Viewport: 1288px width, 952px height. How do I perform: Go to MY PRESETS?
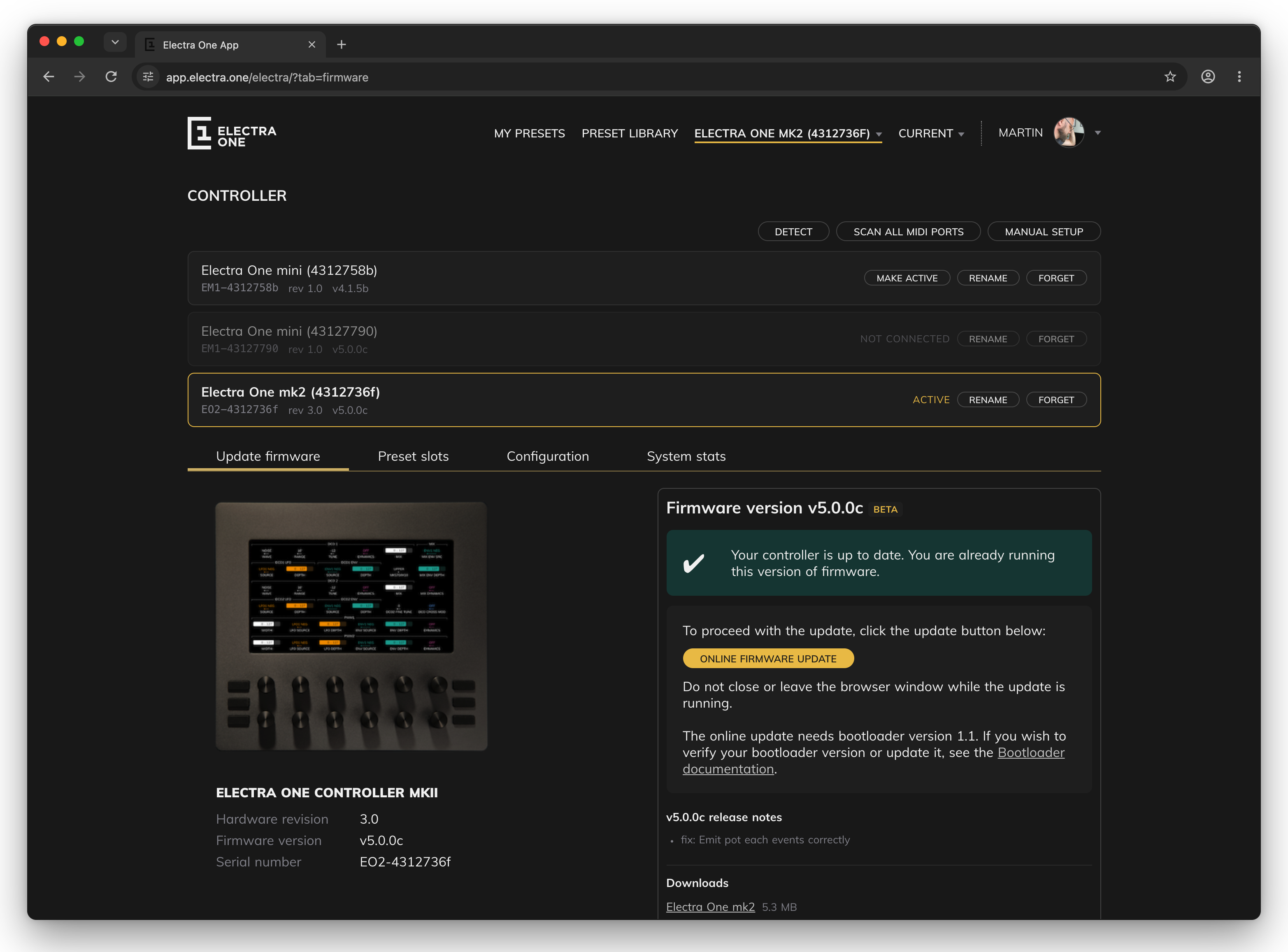tap(529, 133)
